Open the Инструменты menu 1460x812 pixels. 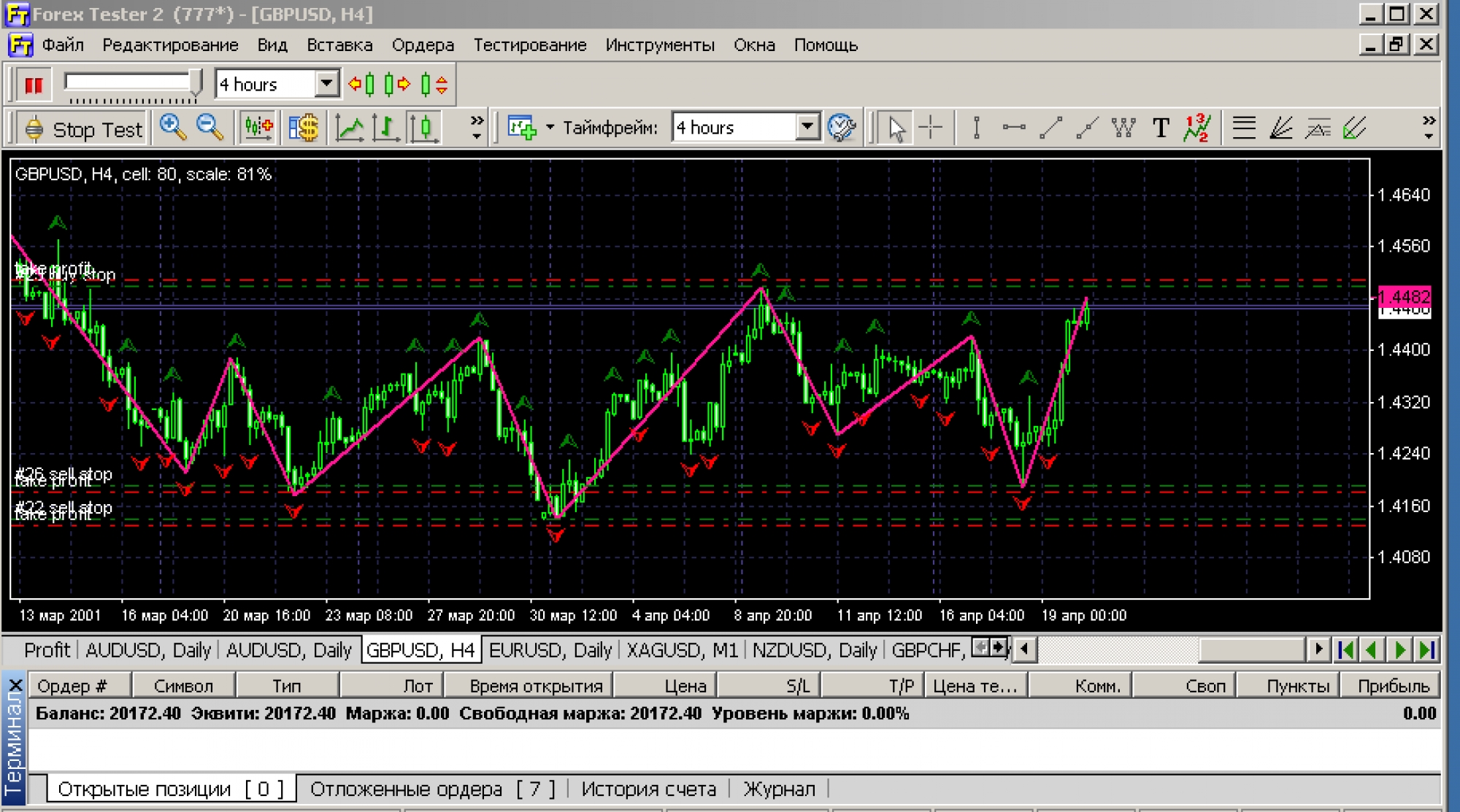point(660,45)
